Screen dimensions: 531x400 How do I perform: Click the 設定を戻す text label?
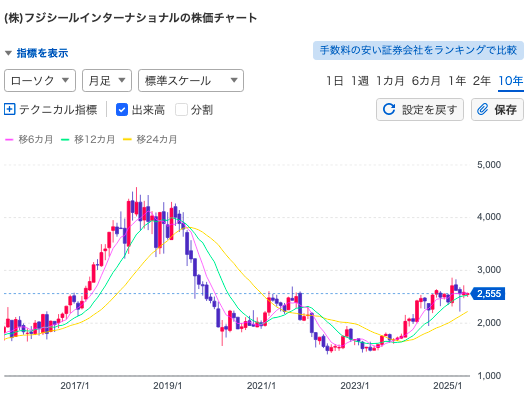[430, 110]
